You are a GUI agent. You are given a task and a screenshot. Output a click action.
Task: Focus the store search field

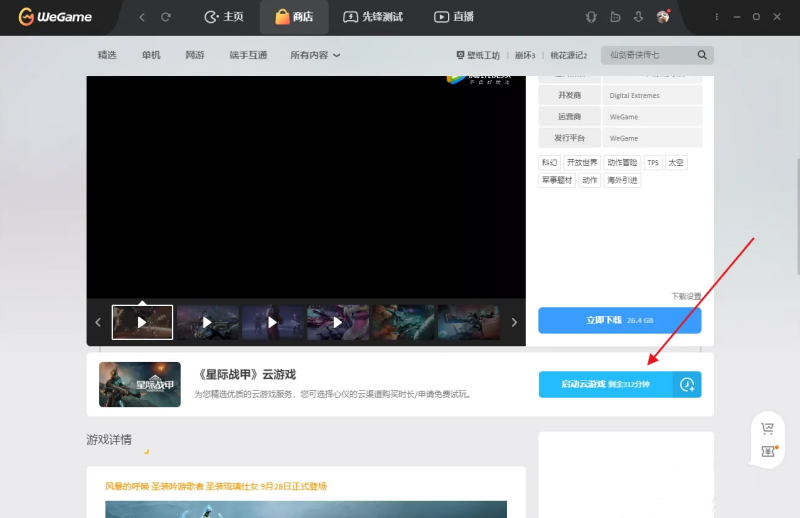point(648,55)
